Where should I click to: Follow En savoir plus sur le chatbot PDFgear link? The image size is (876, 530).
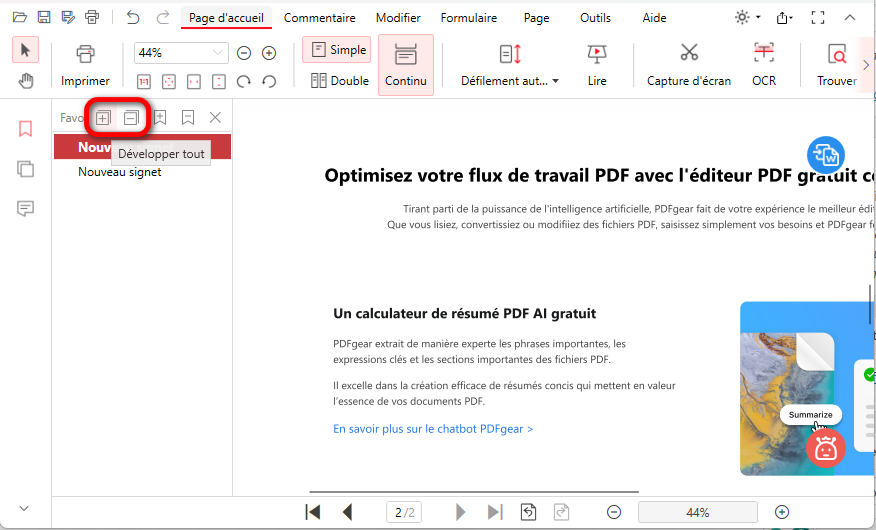point(433,429)
